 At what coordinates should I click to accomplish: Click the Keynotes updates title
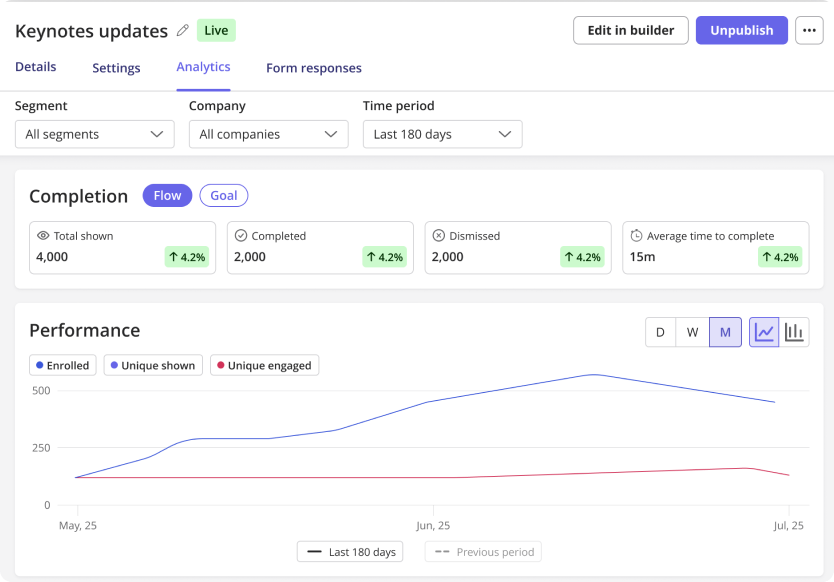[x=91, y=31]
